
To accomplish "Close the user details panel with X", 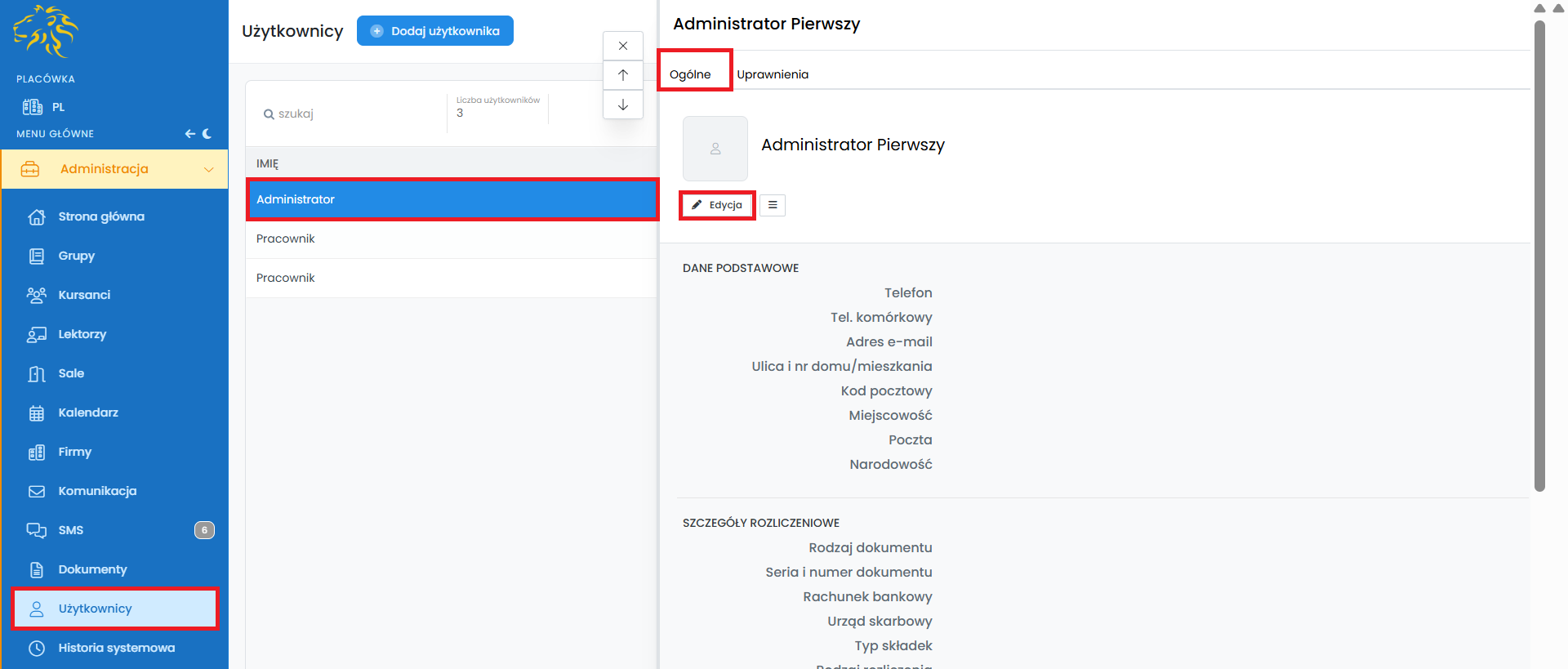I will pos(623,46).
